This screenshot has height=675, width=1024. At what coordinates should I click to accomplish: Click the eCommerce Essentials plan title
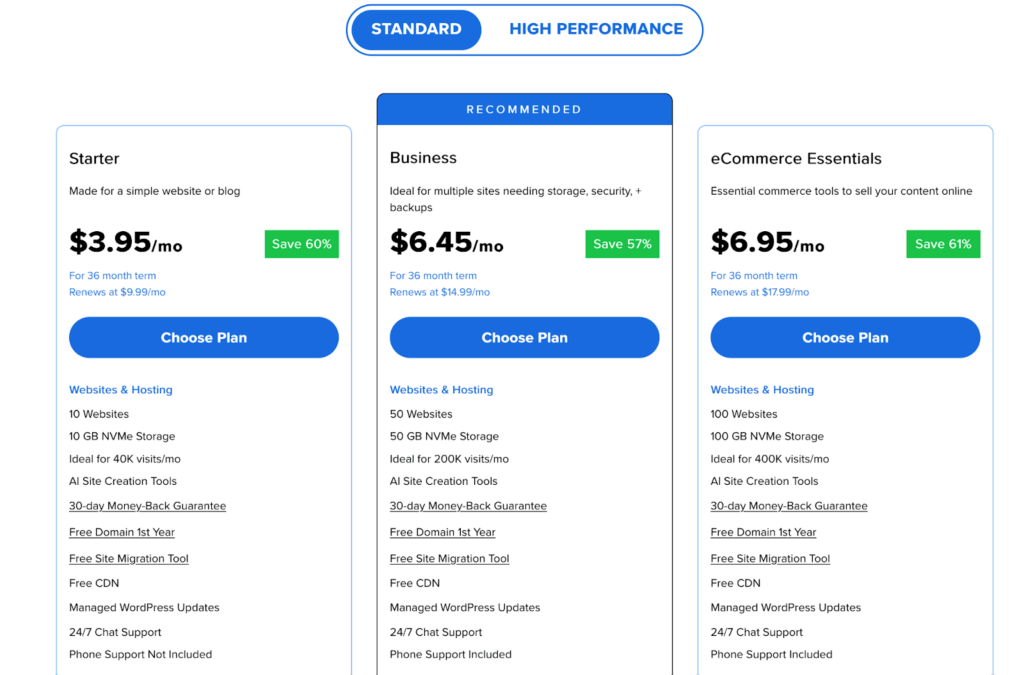[796, 158]
